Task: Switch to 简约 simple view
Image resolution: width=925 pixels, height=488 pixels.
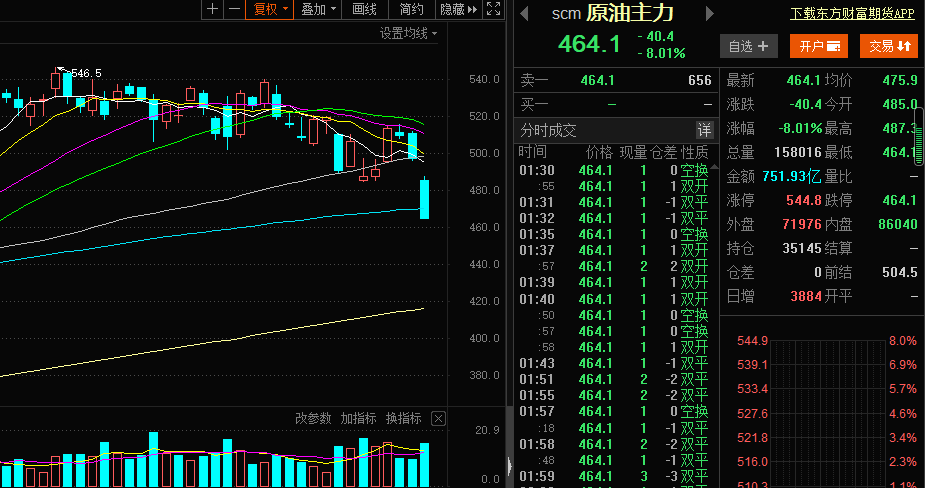Action: tap(411, 9)
